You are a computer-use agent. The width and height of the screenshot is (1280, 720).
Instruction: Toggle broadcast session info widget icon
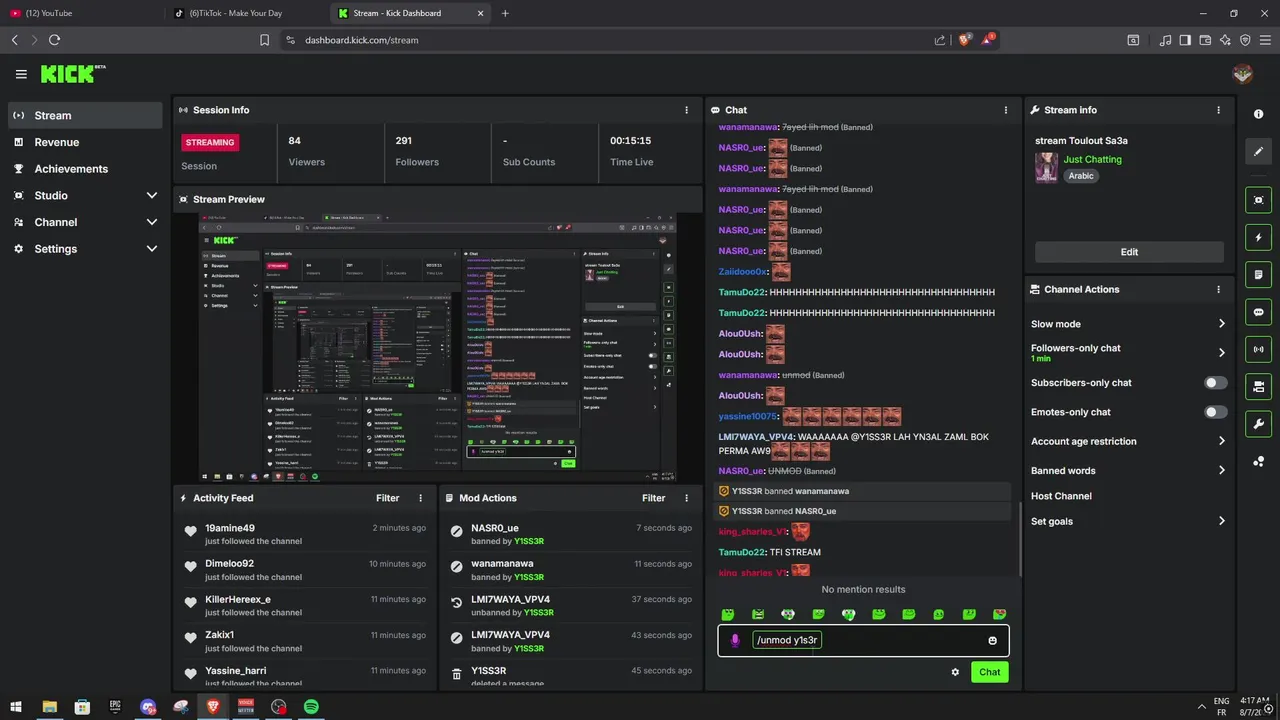point(1259,349)
